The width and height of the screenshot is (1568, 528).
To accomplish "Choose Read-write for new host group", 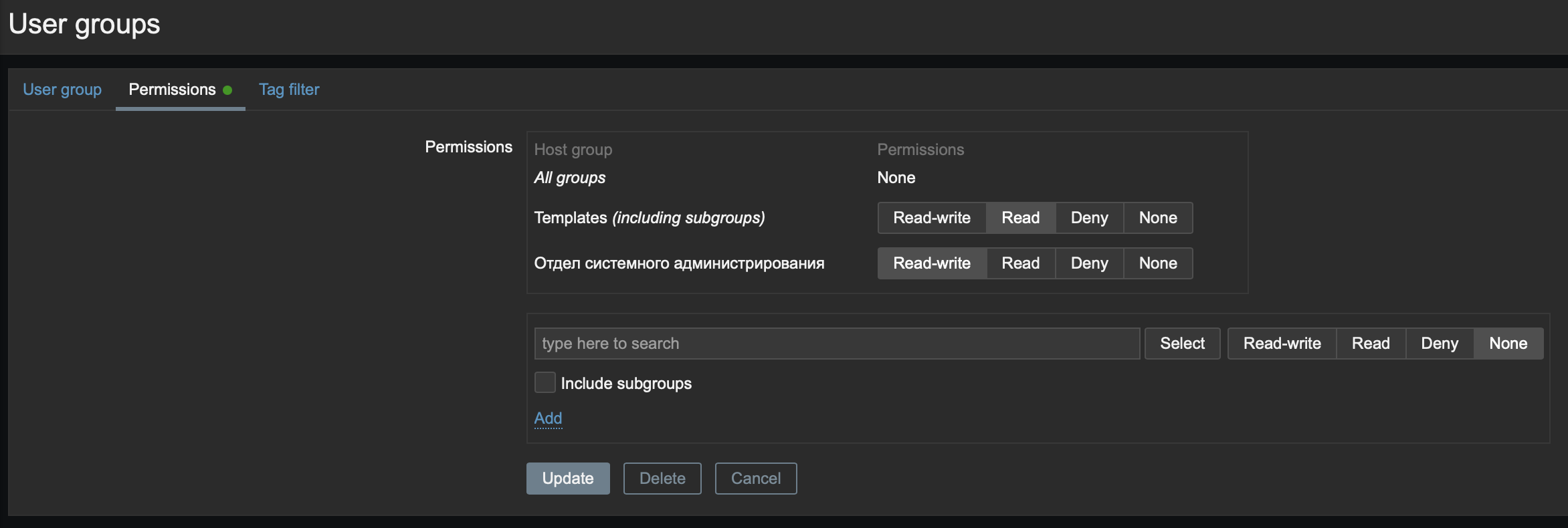I will coord(1282,344).
